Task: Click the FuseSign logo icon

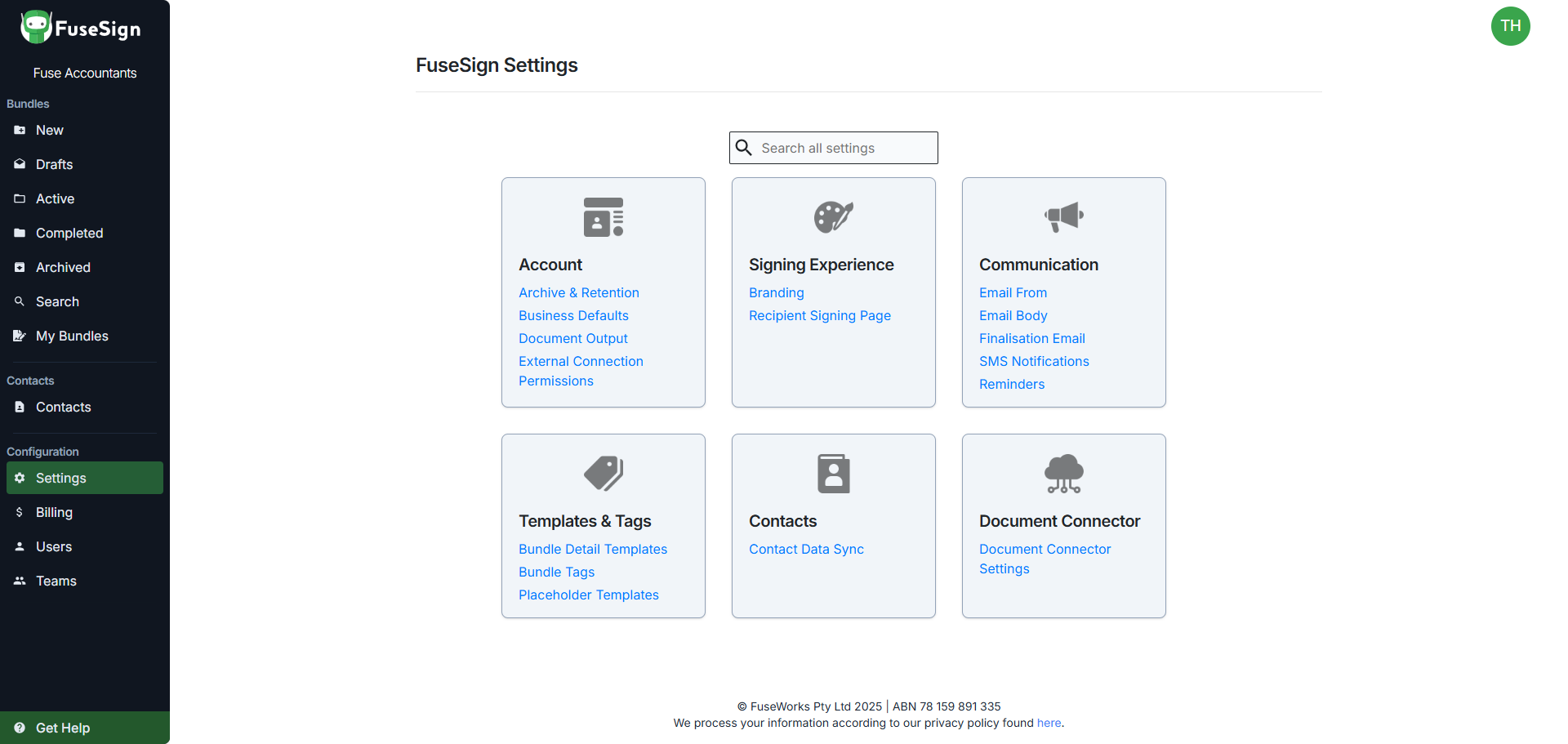Action: point(36,27)
